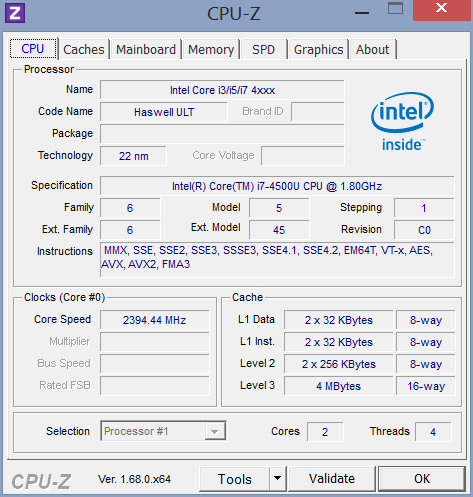
Task: Click the Clocks (Core #0) group label
Action: pos(64,297)
